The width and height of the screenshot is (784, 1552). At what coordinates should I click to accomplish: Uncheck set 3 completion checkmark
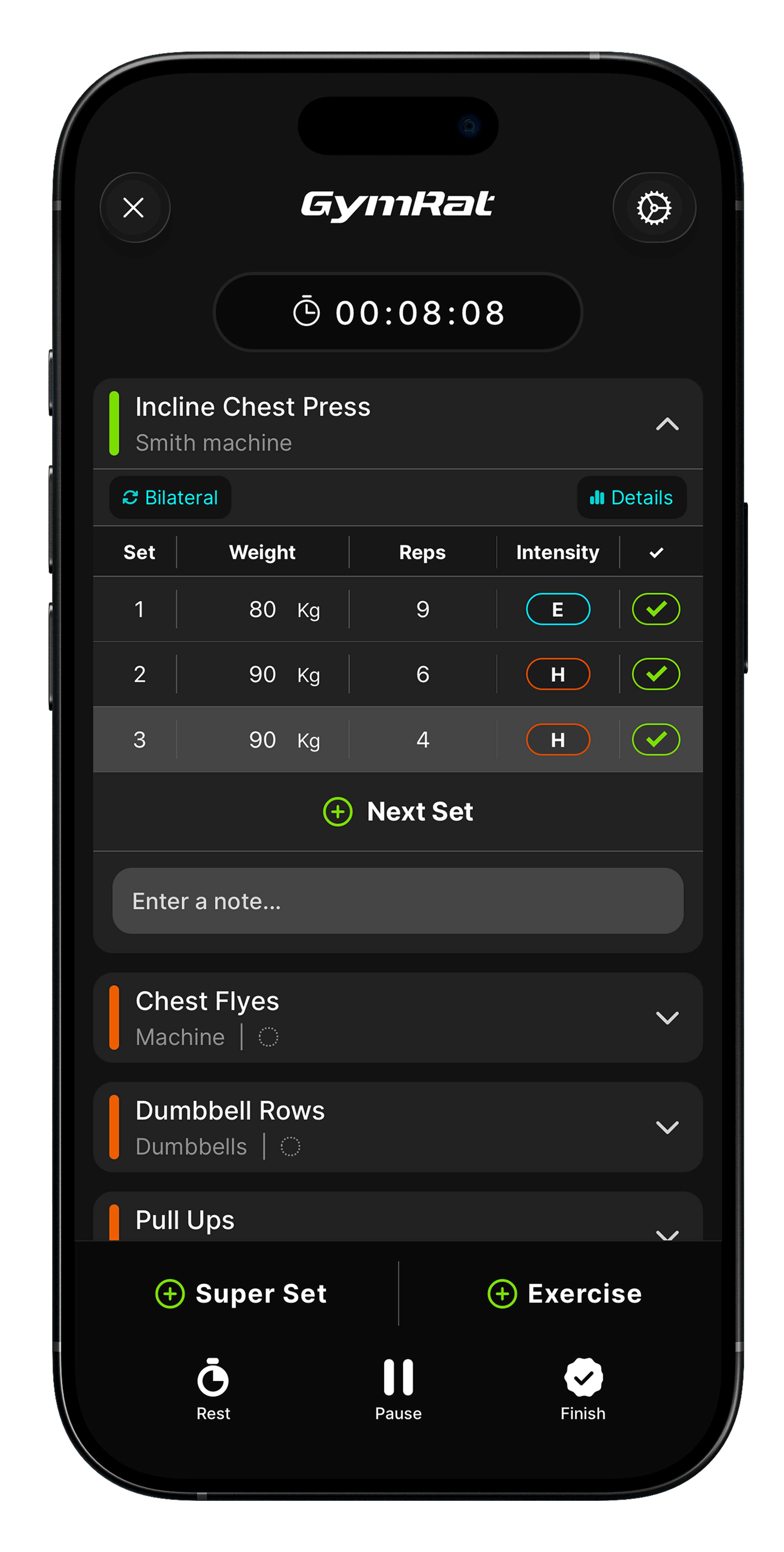pyautogui.click(x=656, y=739)
